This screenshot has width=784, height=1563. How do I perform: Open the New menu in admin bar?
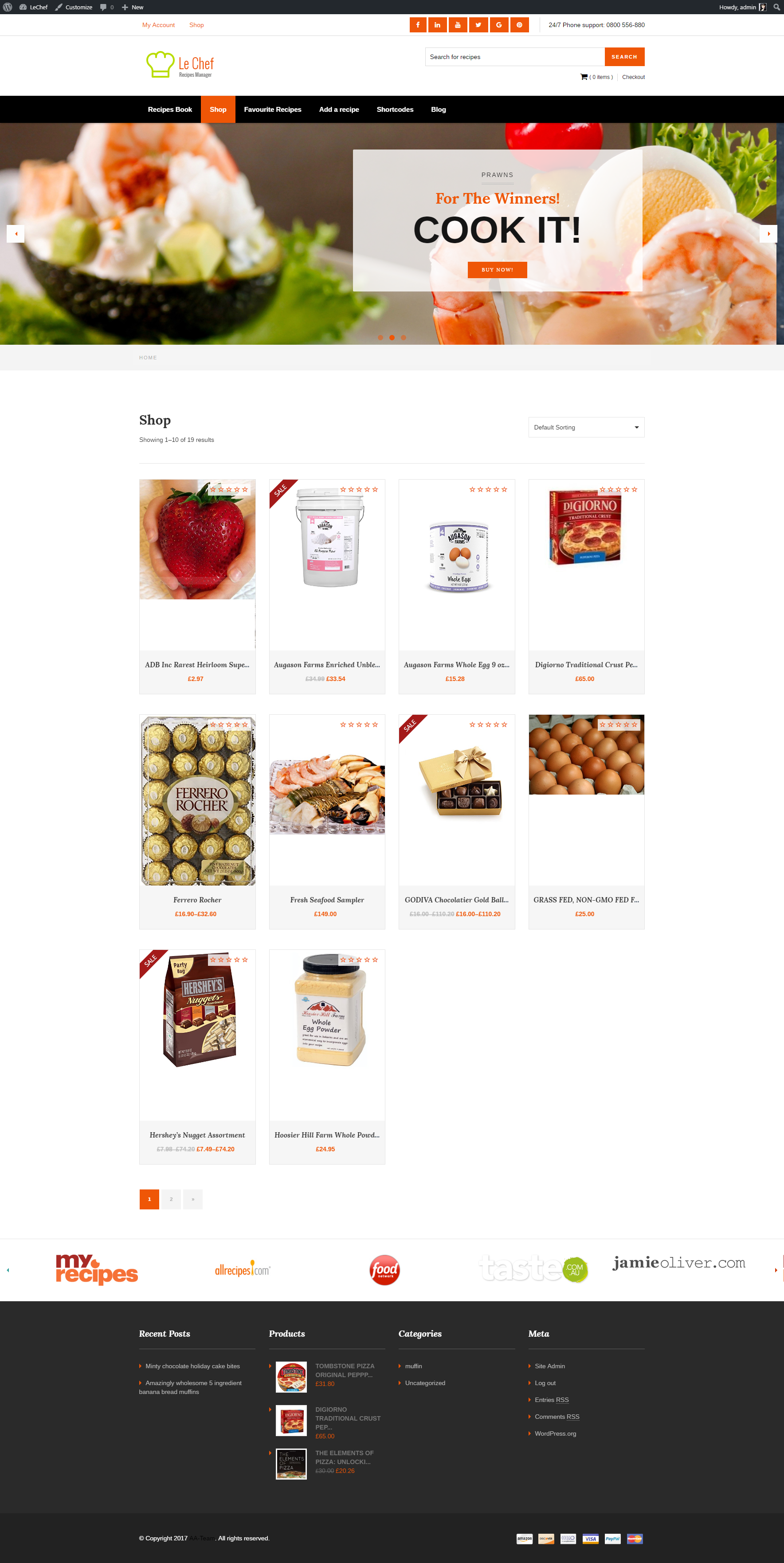(133, 7)
